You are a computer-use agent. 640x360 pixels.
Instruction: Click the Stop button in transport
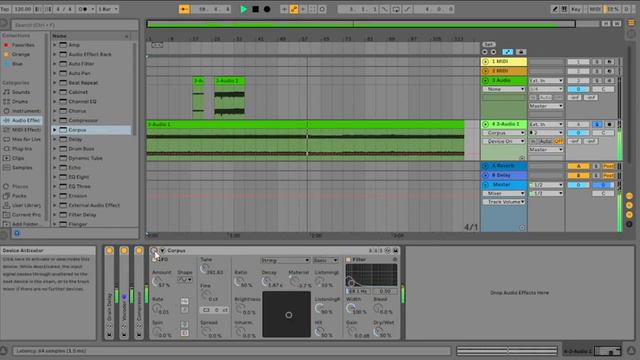tap(256, 9)
